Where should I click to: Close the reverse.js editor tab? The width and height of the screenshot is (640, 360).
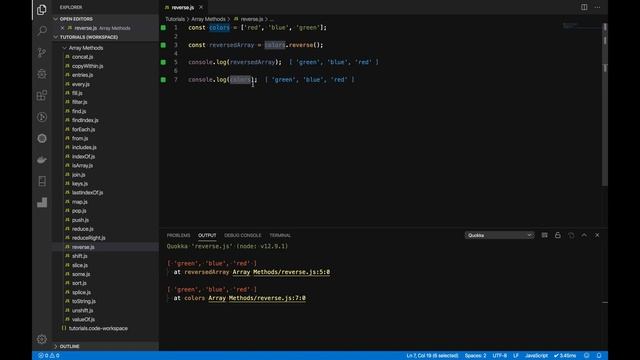(x=201, y=7)
